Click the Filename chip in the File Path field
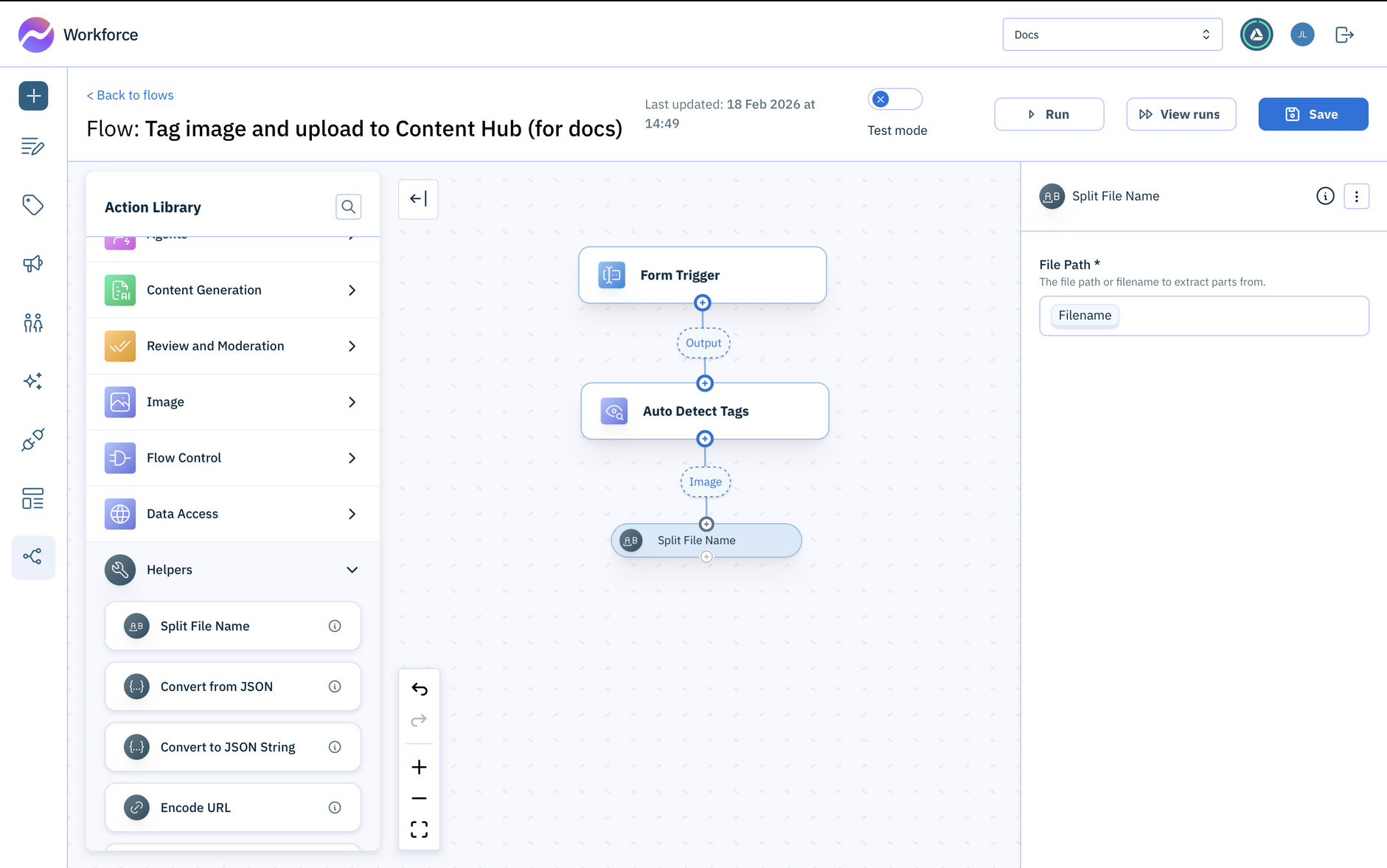Image resolution: width=1387 pixels, height=868 pixels. 1084,315
